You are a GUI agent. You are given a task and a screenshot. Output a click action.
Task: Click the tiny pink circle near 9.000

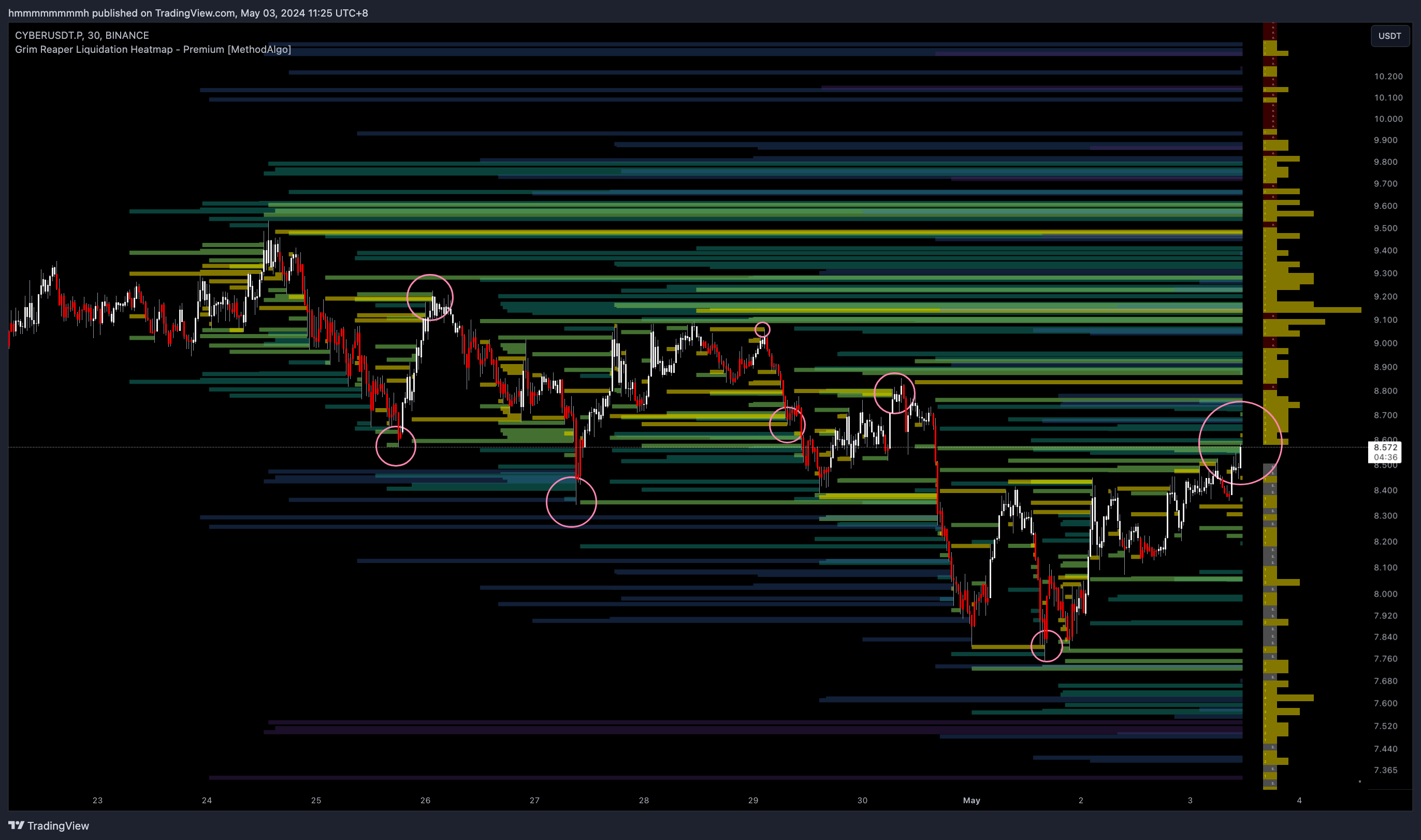762,329
